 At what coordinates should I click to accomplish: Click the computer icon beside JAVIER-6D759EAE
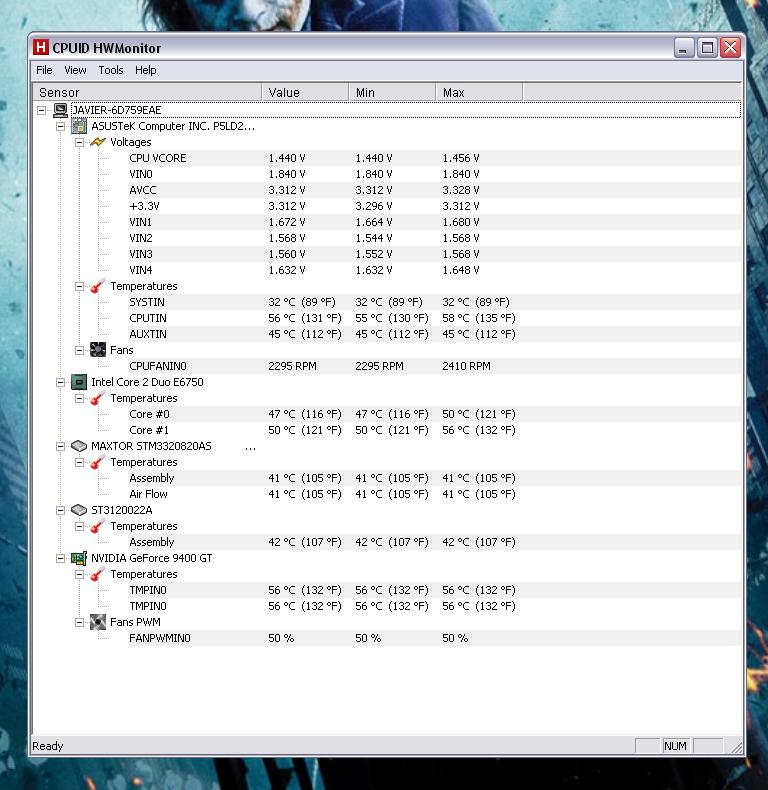click(60, 110)
